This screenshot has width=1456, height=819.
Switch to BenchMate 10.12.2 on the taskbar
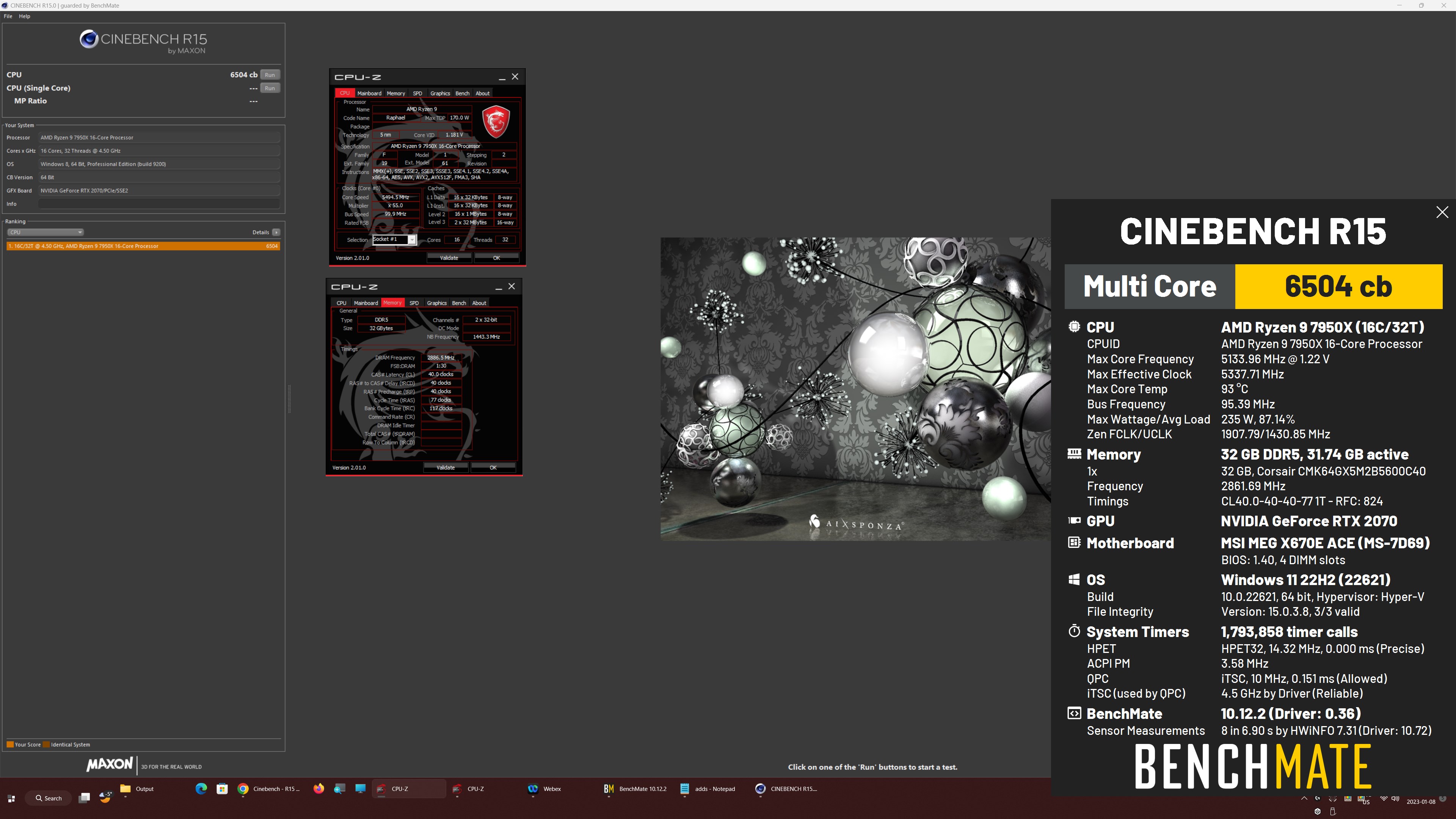click(635, 789)
